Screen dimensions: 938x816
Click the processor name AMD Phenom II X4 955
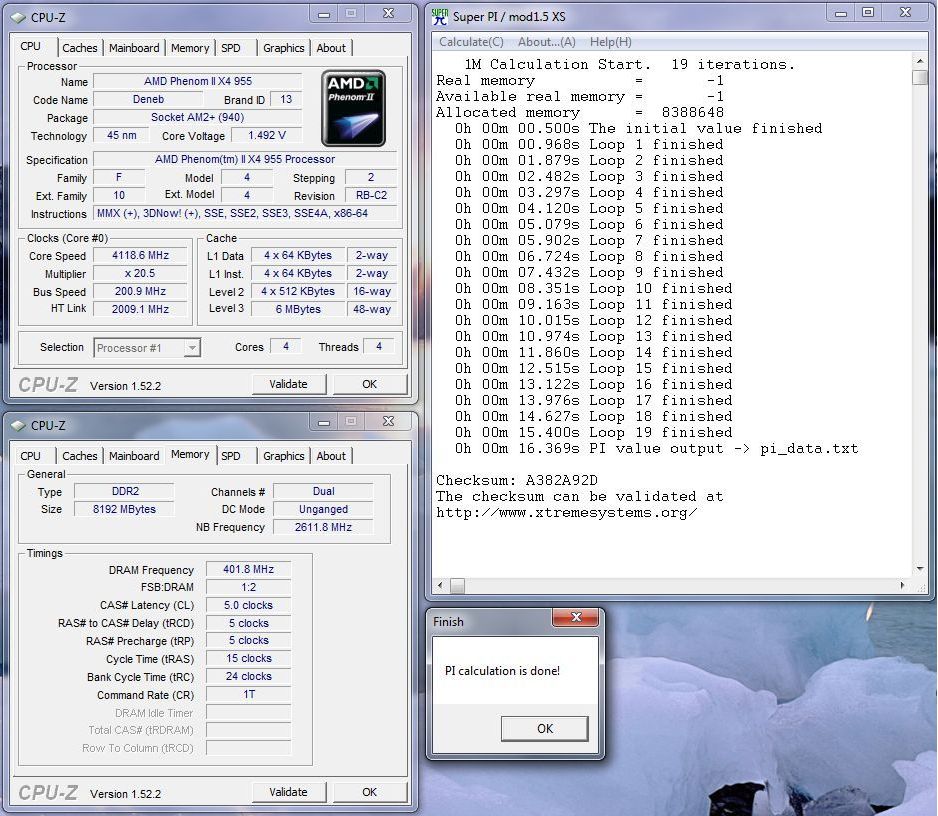[x=197, y=81]
